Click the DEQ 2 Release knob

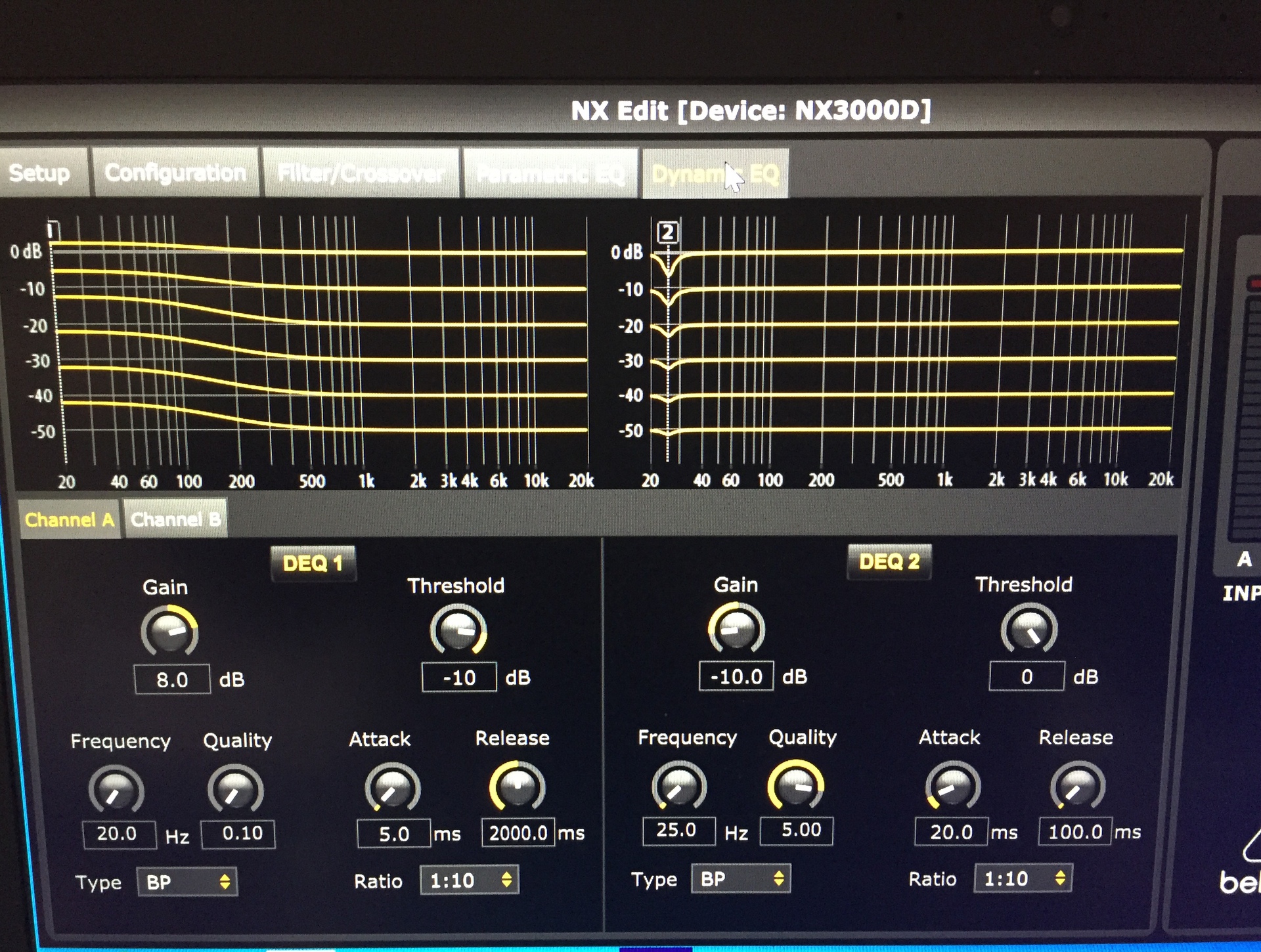coord(1078,785)
